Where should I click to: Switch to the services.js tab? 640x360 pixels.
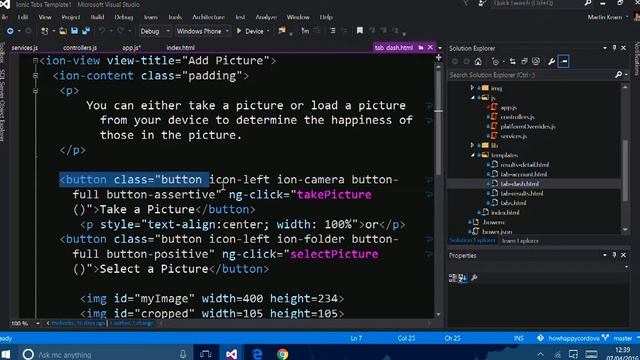pyautogui.click(x=24, y=48)
